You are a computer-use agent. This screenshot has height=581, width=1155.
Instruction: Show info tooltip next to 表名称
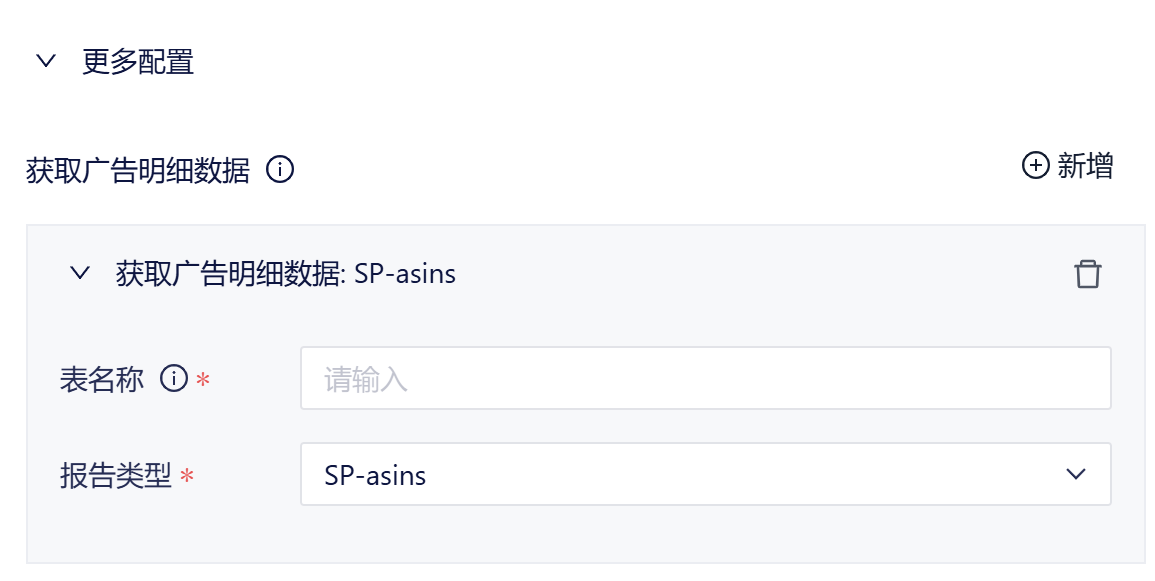tap(174, 379)
